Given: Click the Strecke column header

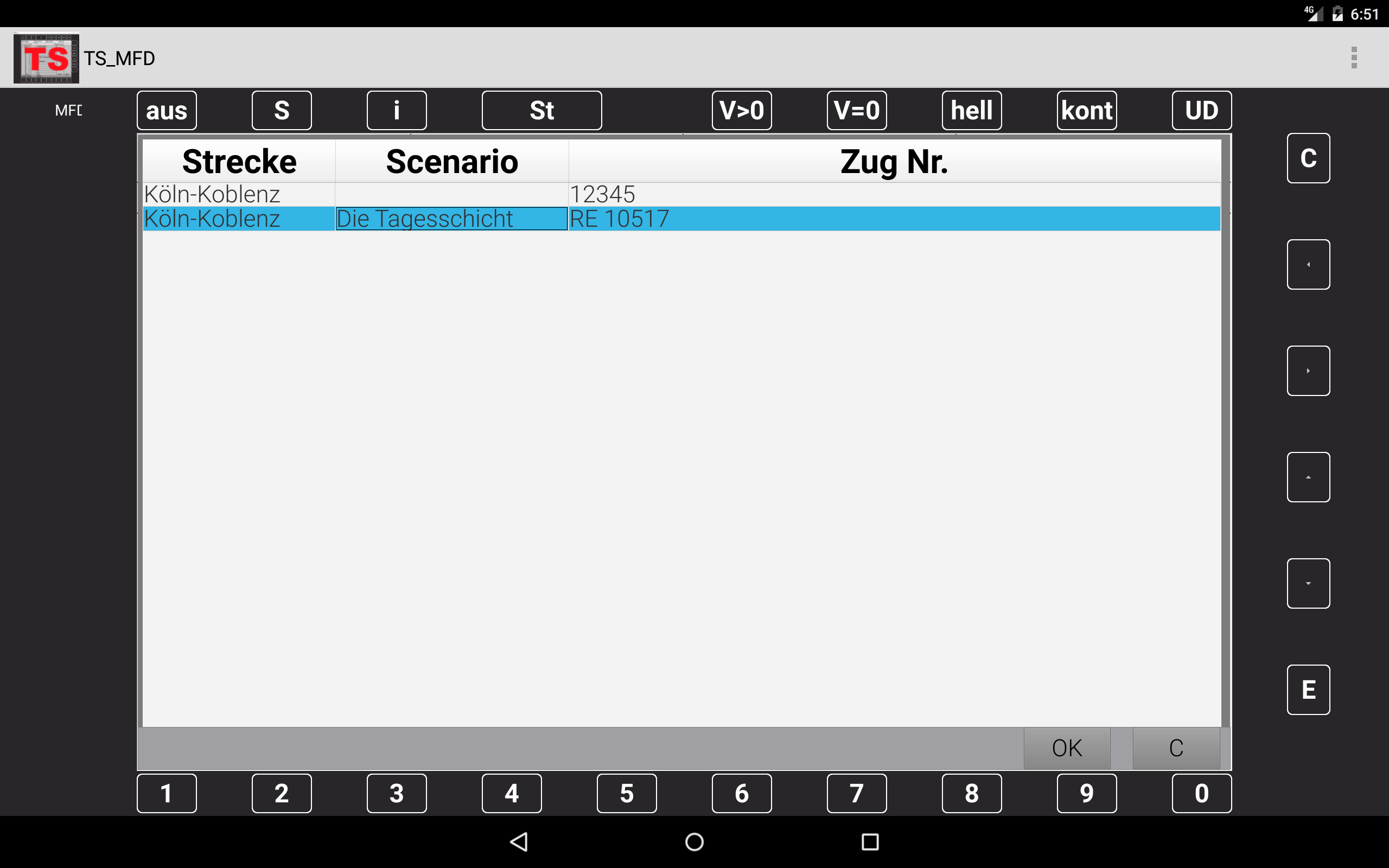Looking at the screenshot, I should point(239,161).
